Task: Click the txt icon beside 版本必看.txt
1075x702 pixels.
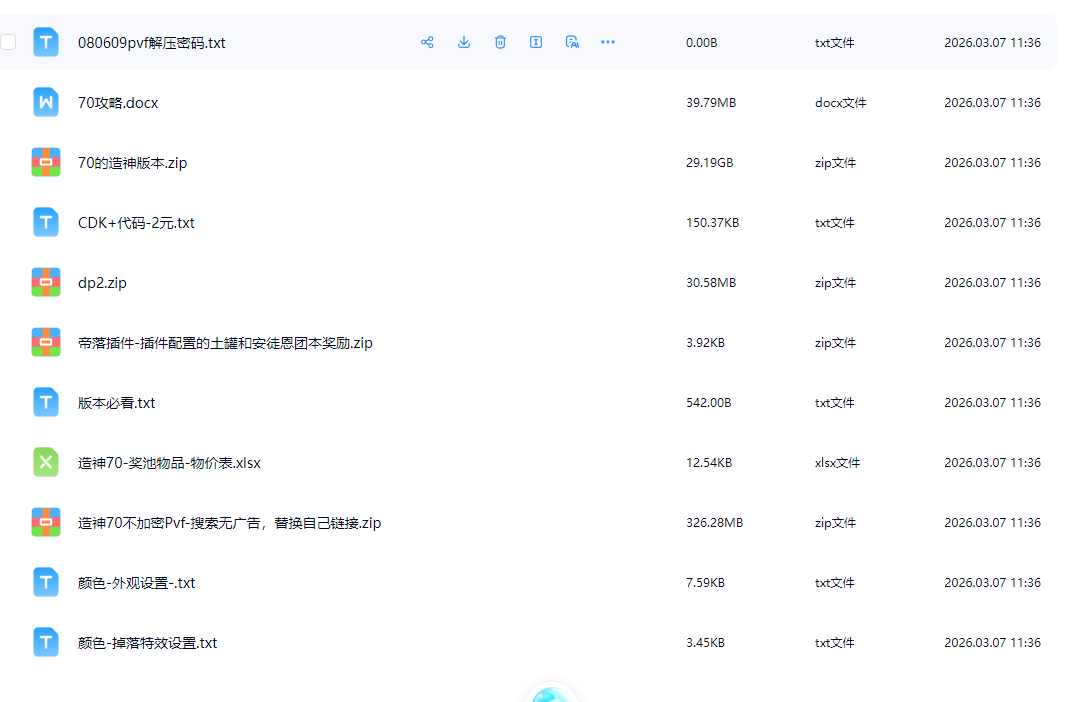Action: point(45,402)
